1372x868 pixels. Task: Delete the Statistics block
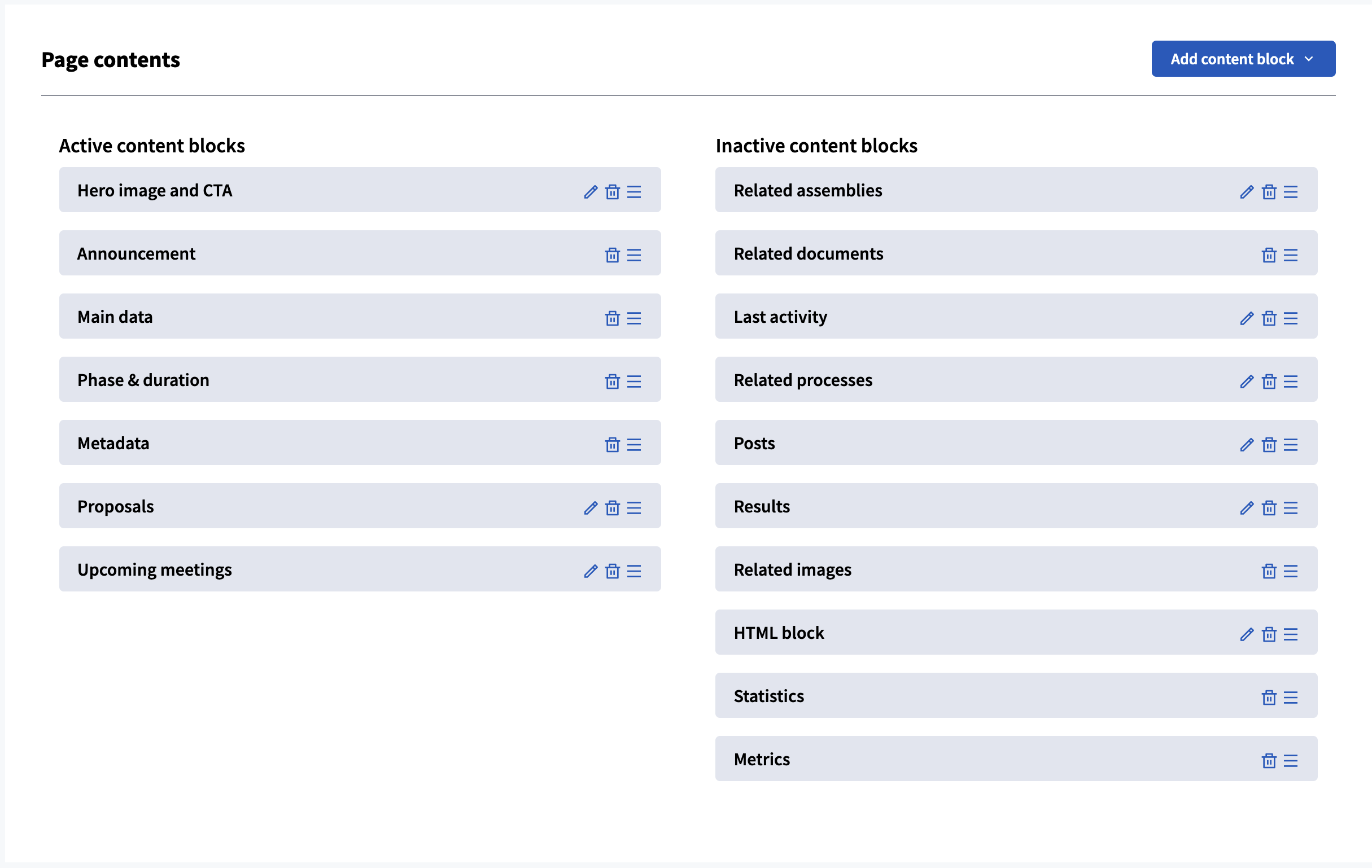(1269, 698)
